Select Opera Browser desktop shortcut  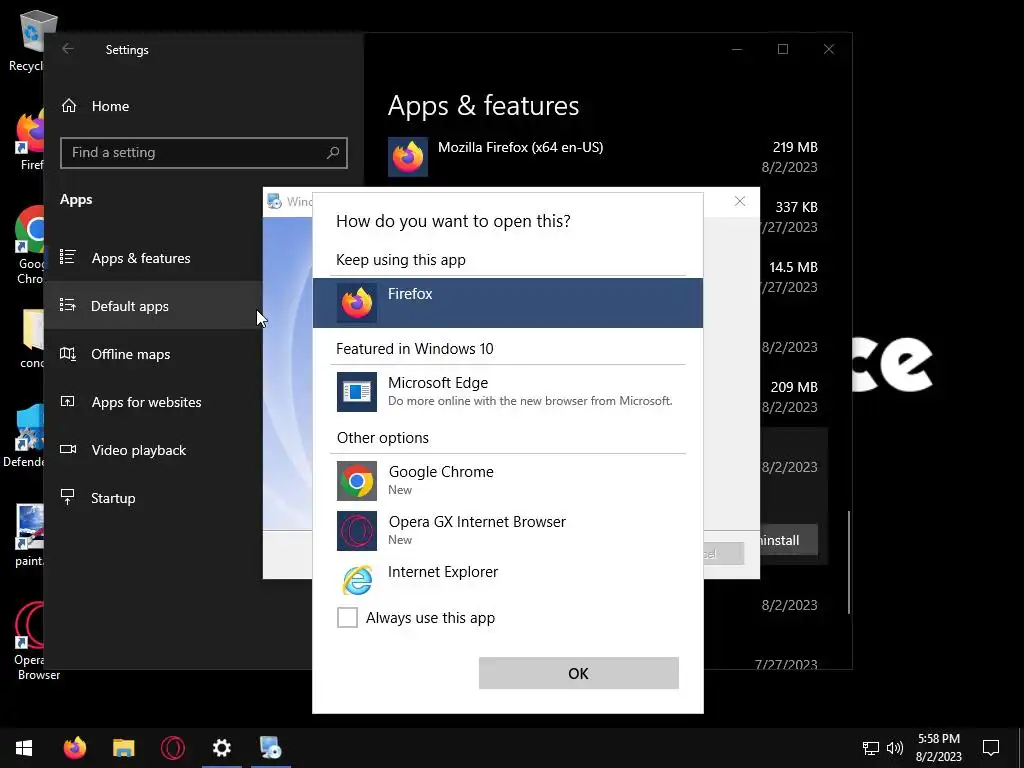pos(29,641)
